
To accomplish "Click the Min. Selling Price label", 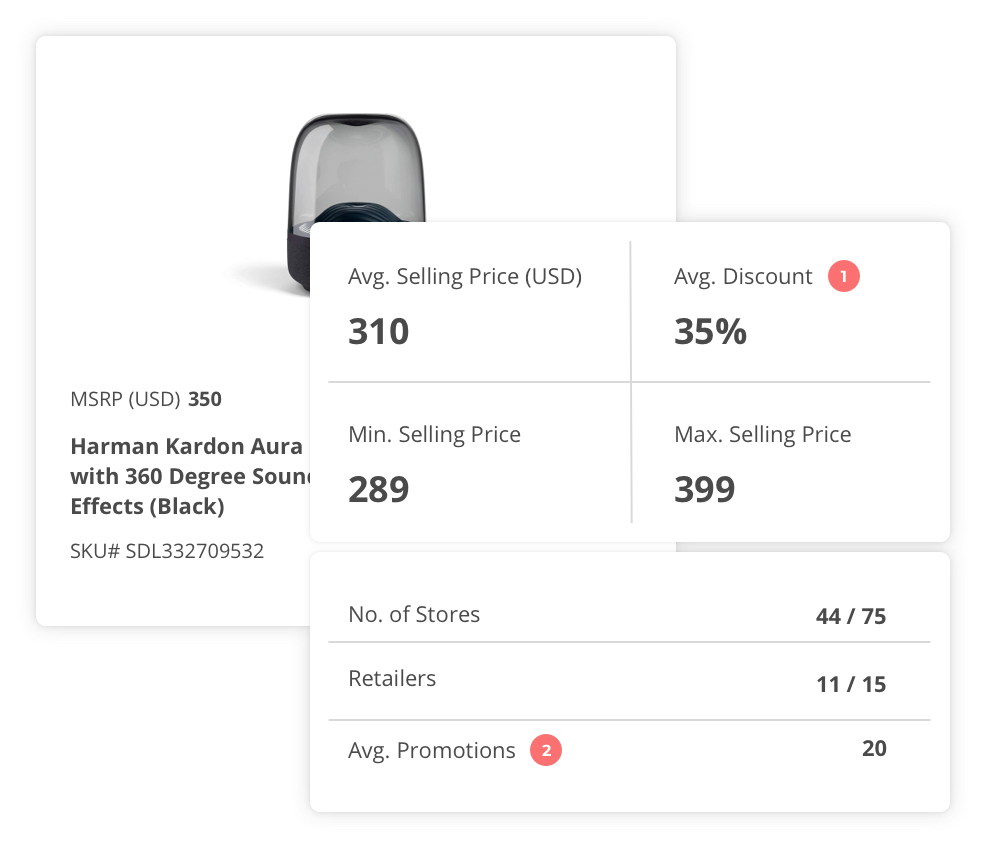I will (x=434, y=434).
